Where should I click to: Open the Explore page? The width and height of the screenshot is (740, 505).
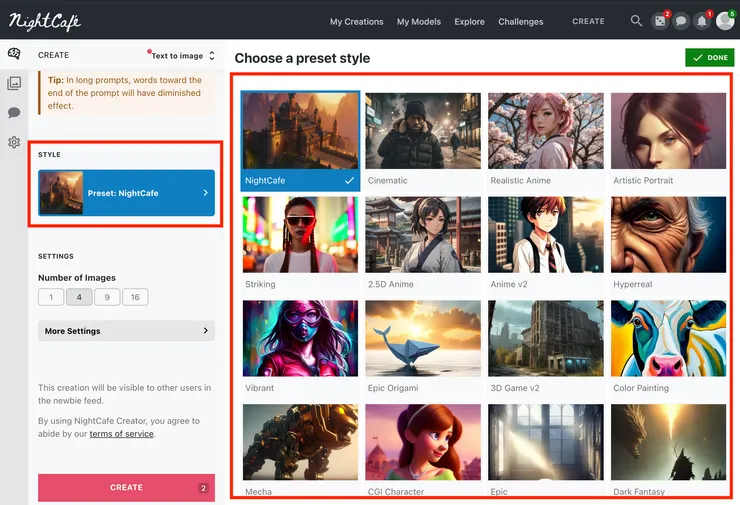click(469, 22)
